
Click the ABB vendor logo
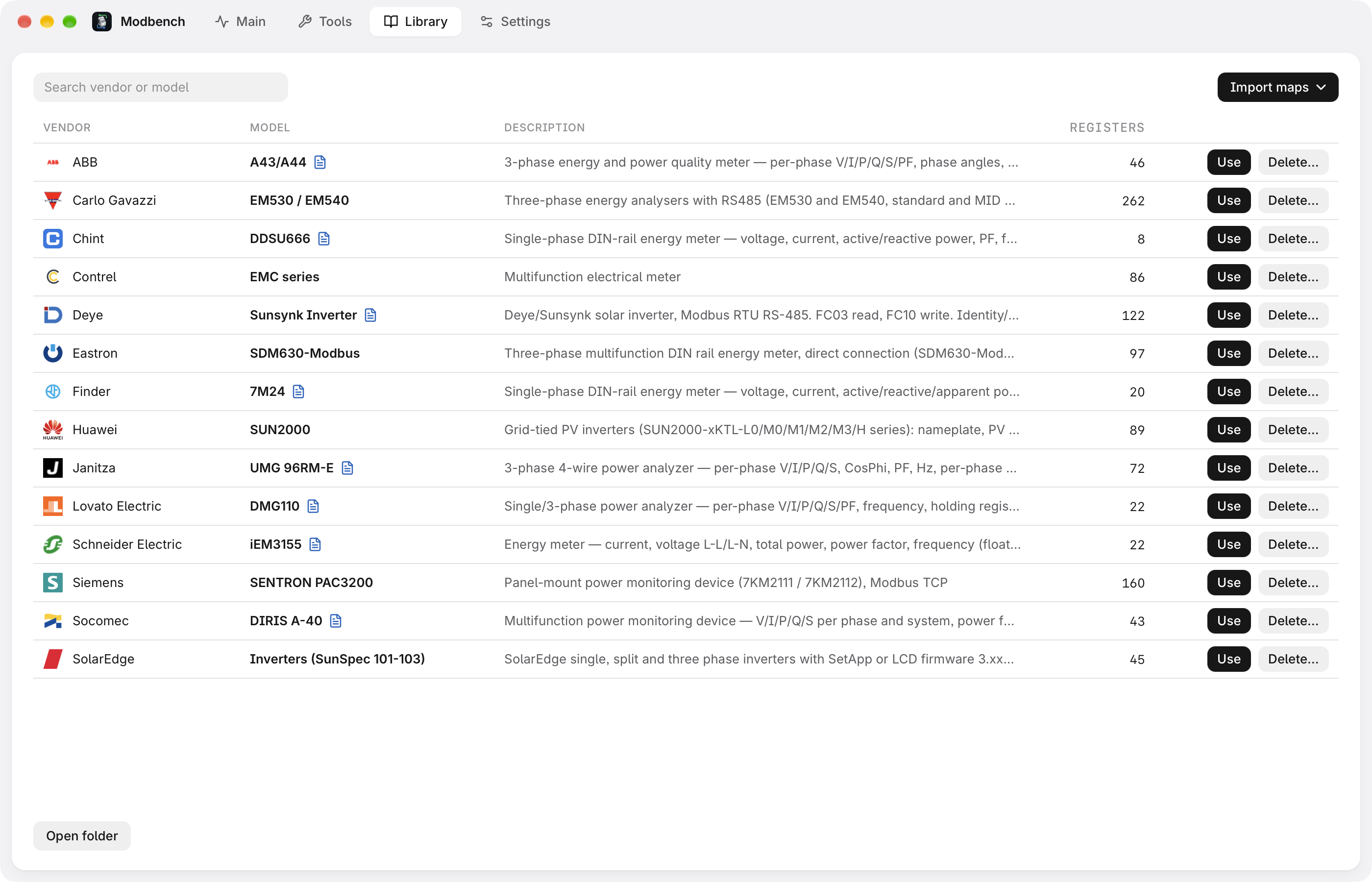pos(53,162)
